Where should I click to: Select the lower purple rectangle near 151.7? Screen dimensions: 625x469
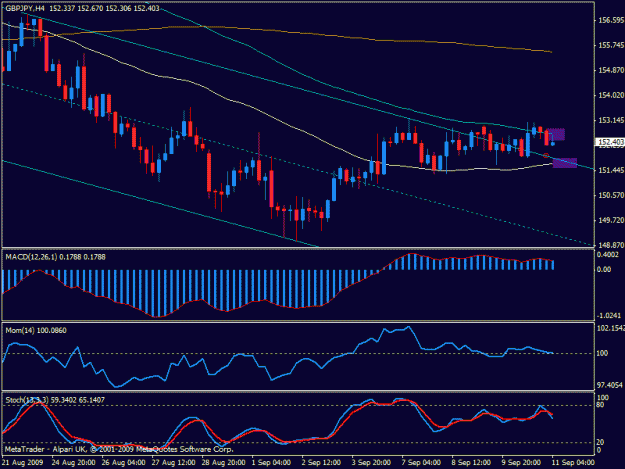coord(565,163)
